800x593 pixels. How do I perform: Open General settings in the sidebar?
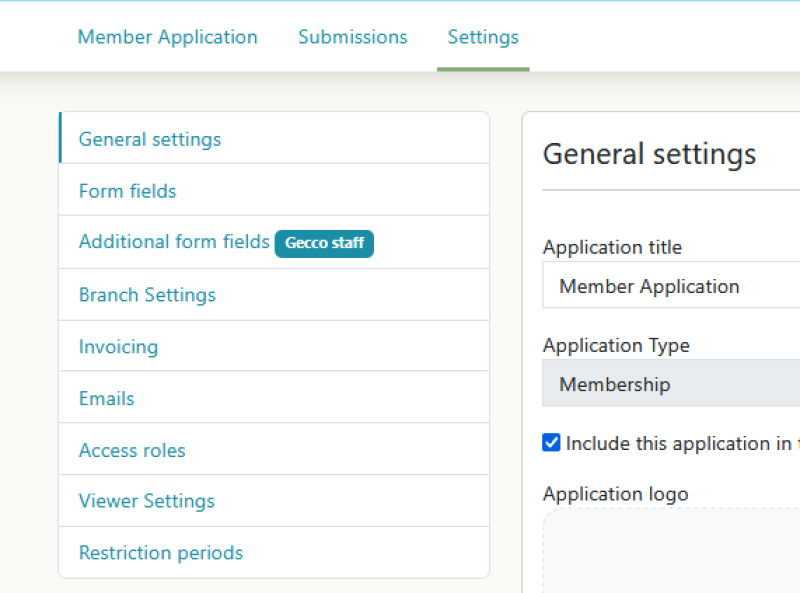coord(150,139)
